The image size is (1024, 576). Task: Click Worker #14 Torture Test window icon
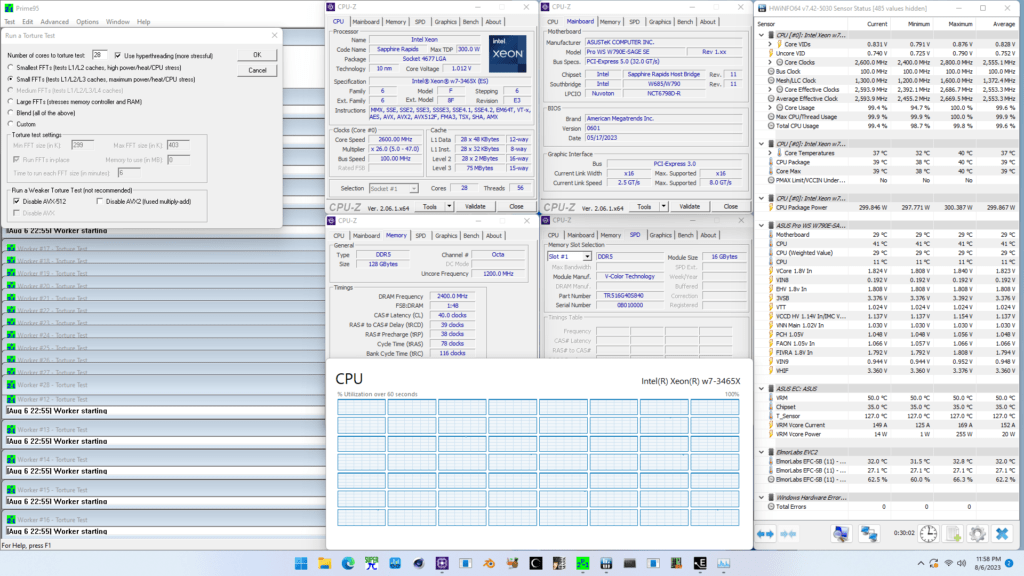coord(11,460)
